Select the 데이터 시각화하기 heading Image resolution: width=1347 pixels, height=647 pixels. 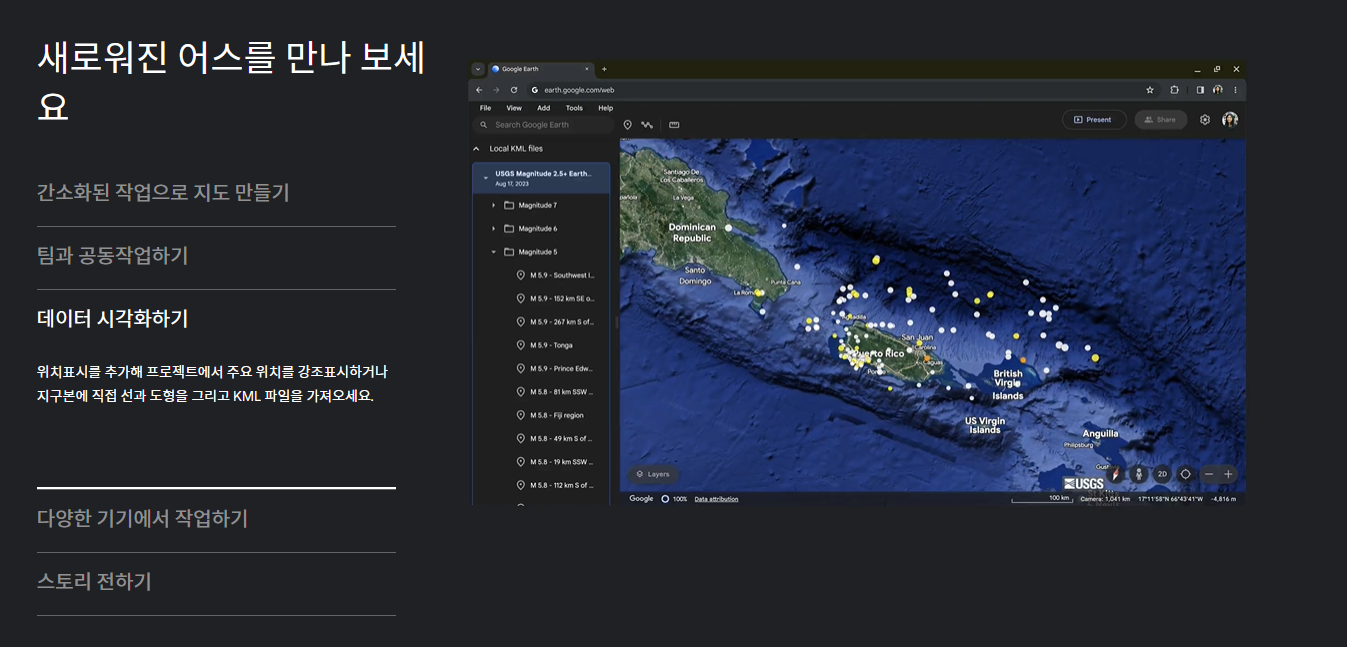[x=112, y=318]
